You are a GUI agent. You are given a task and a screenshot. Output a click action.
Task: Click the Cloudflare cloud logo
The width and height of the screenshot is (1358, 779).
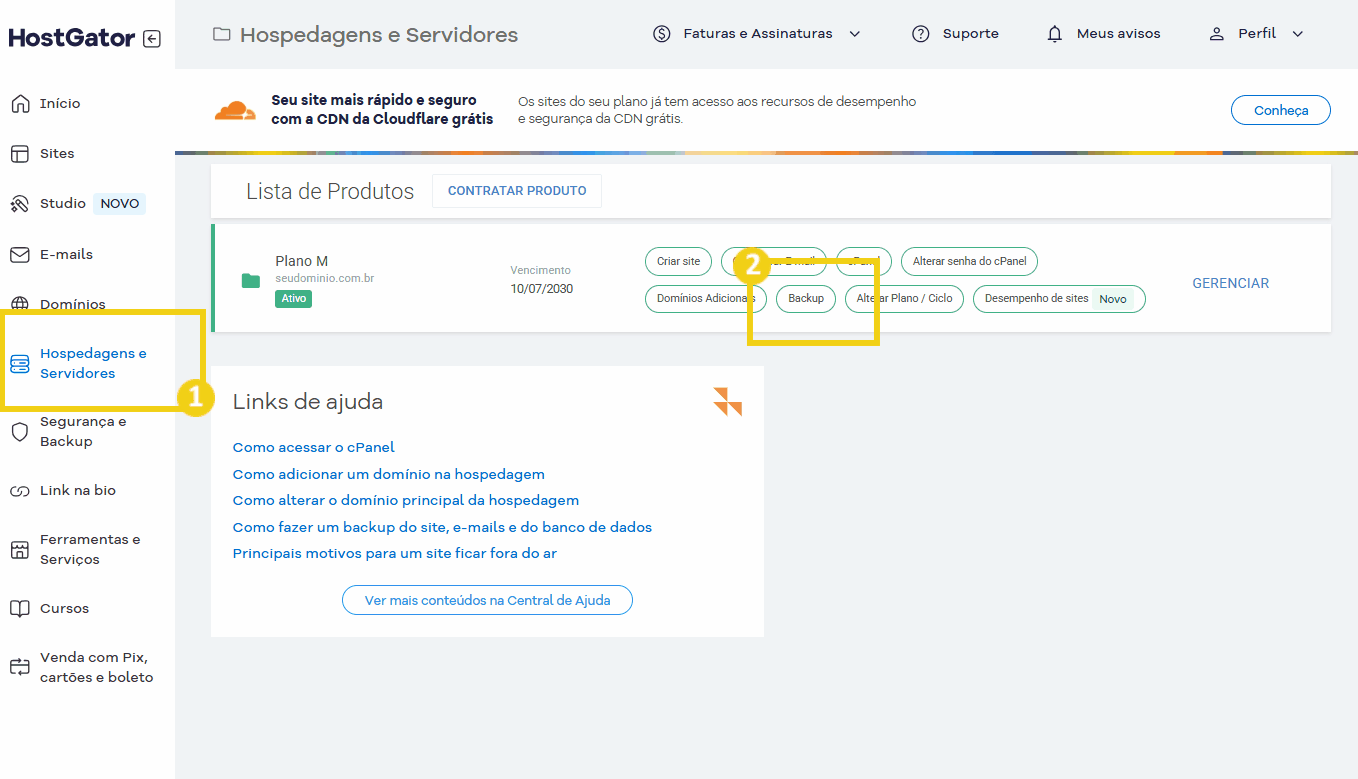(236, 111)
